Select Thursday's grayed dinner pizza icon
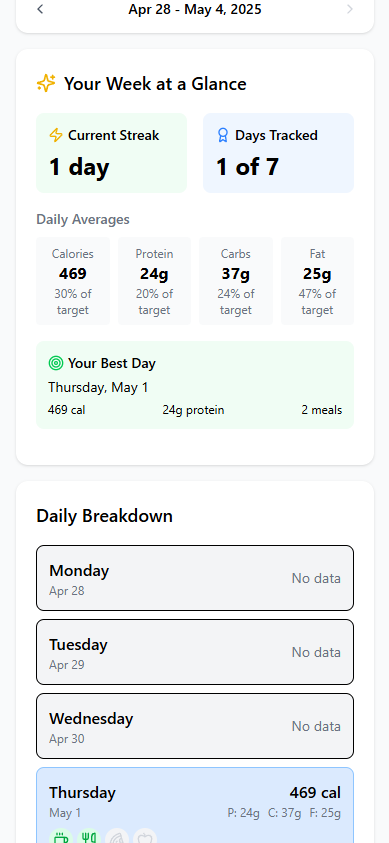 tap(117, 837)
